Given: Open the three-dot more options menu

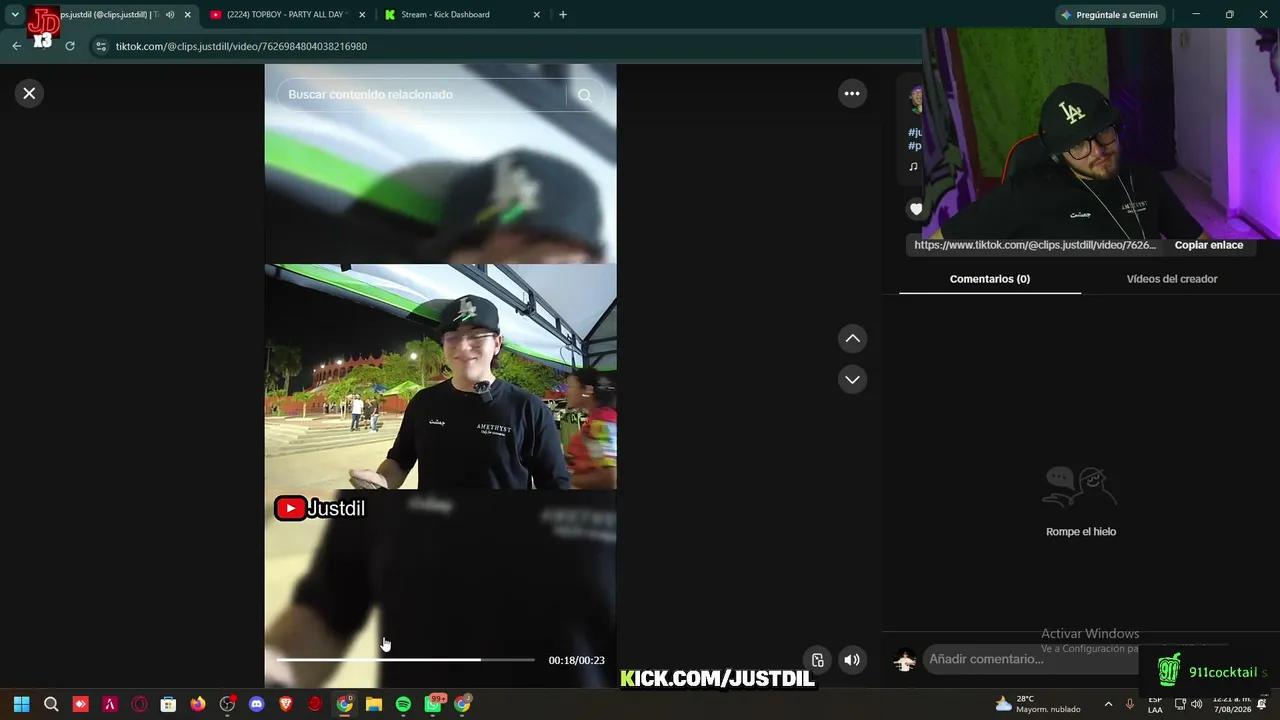Looking at the screenshot, I should pos(852,93).
